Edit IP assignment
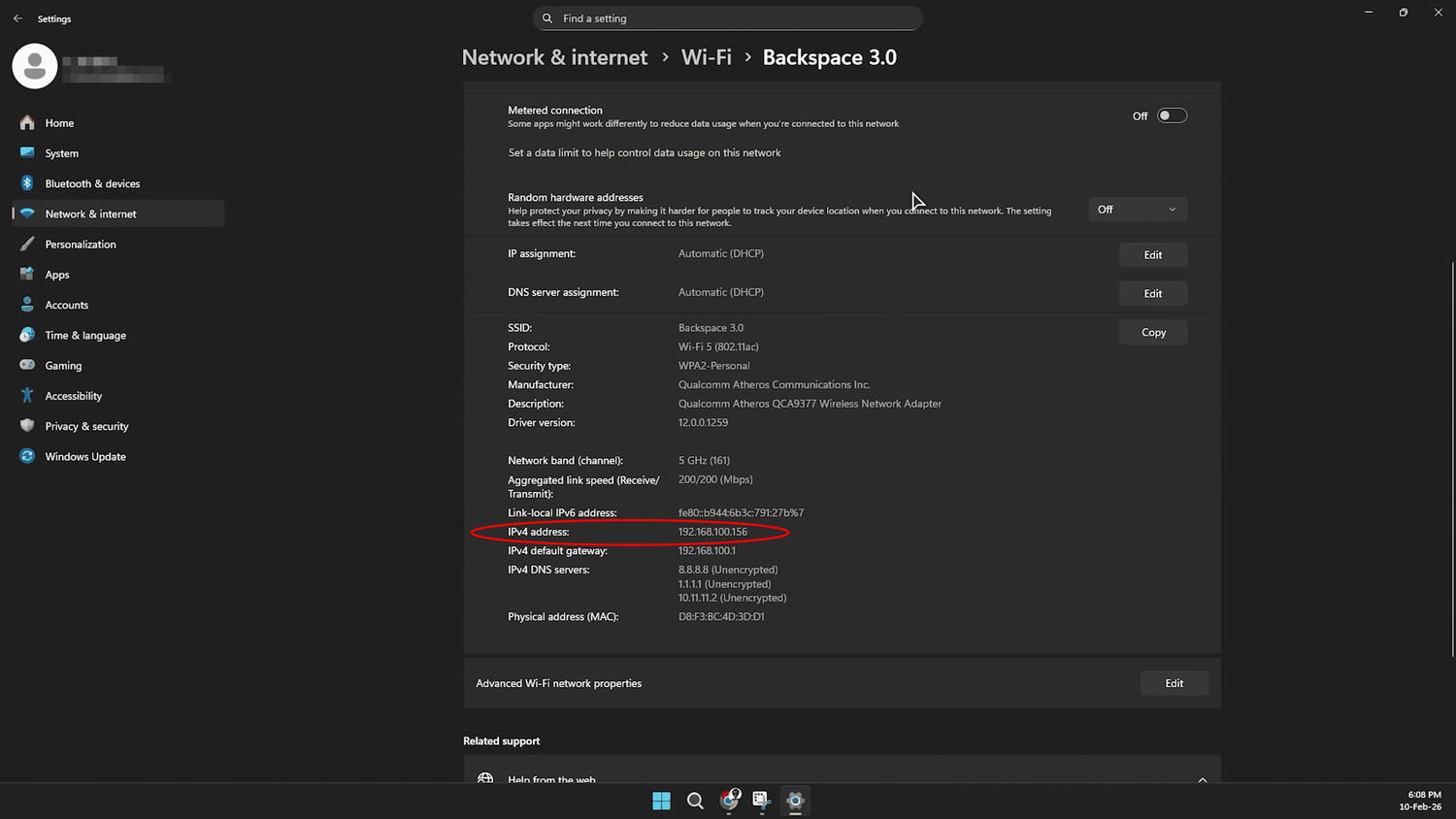Image resolution: width=1456 pixels, height=819 pixels. [1152, 254]
